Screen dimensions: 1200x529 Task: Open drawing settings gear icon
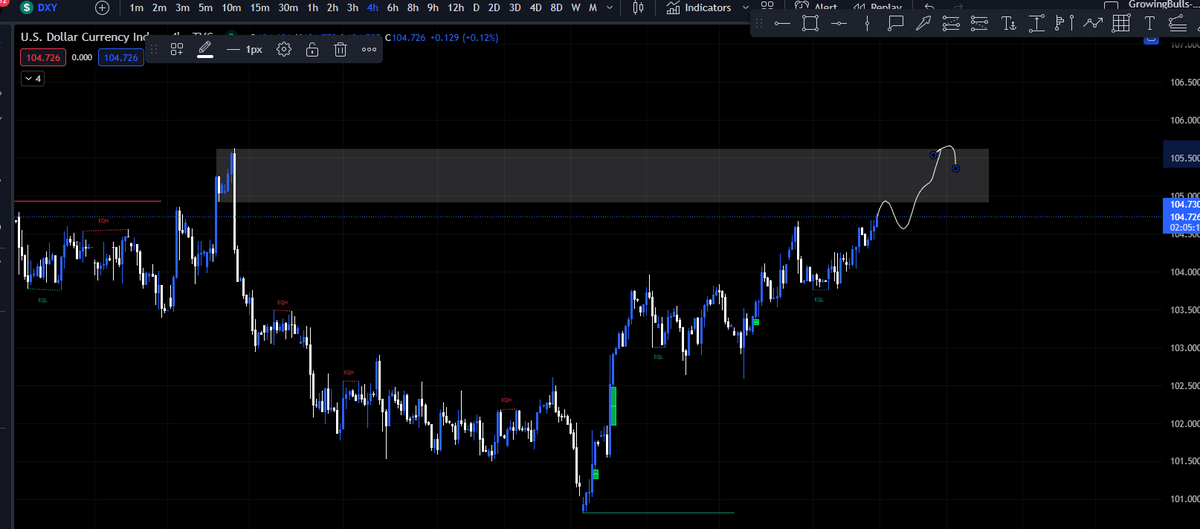click(x=284, y=49)
